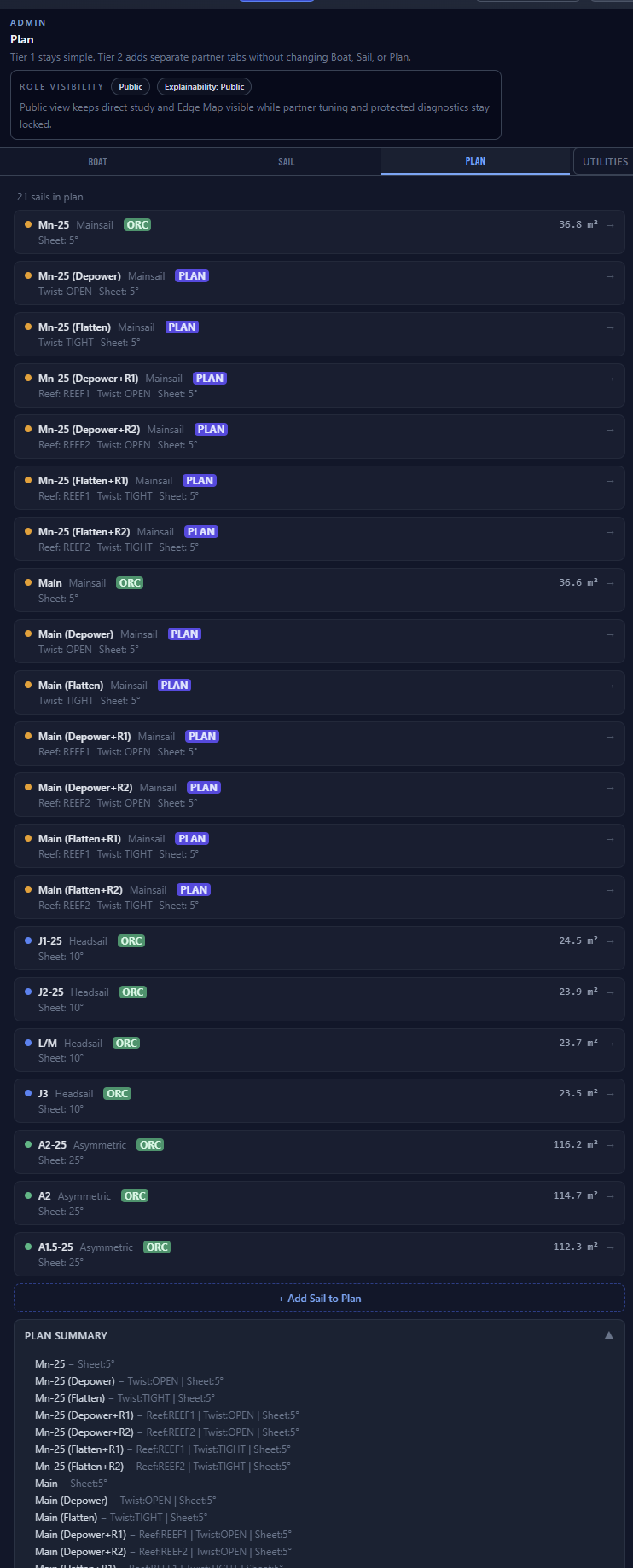Click the ORC badge on Mn-25

tap(136, 224)
